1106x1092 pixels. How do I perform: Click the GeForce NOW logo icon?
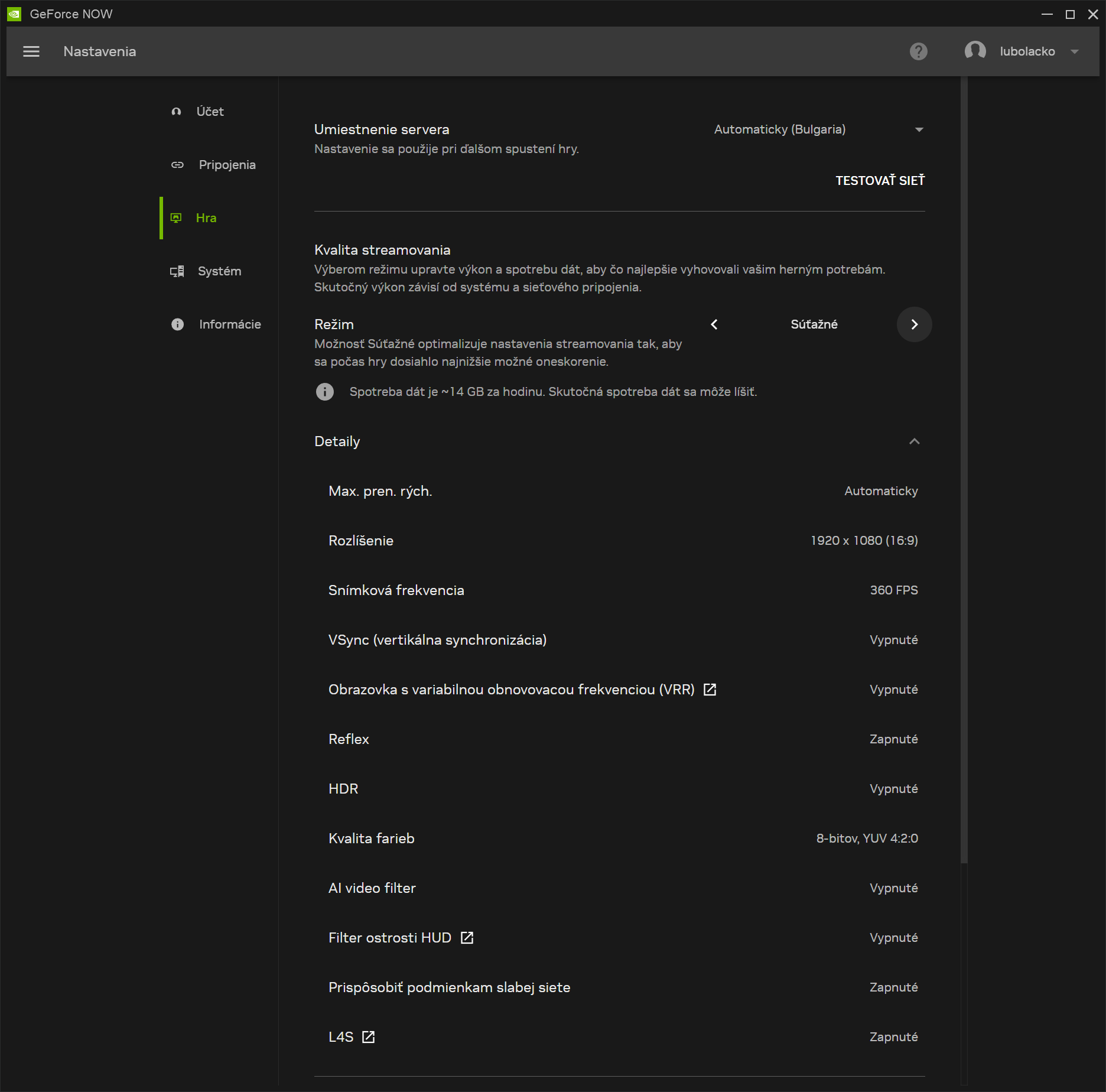pyautogui.click(x=14, y=14)
